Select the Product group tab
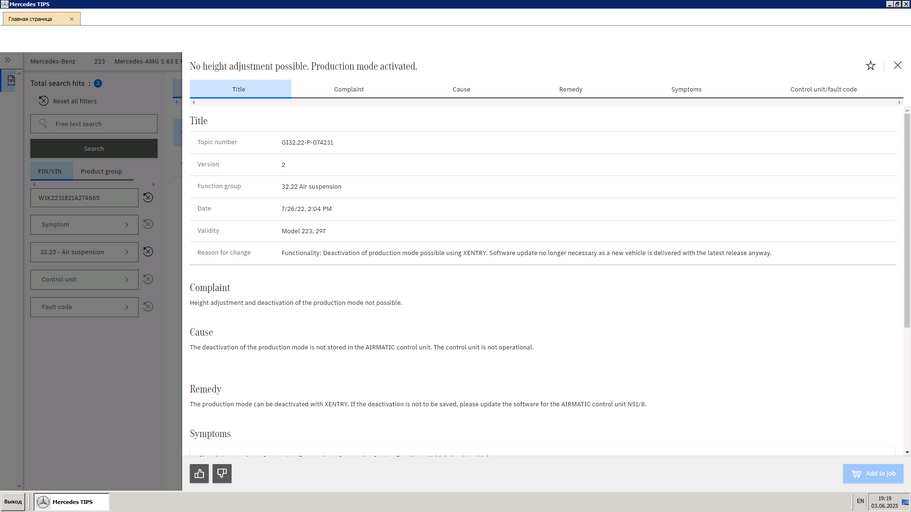The height and width of the screenshot is (512, 911). pyautogui.click(x=101, y=171)
